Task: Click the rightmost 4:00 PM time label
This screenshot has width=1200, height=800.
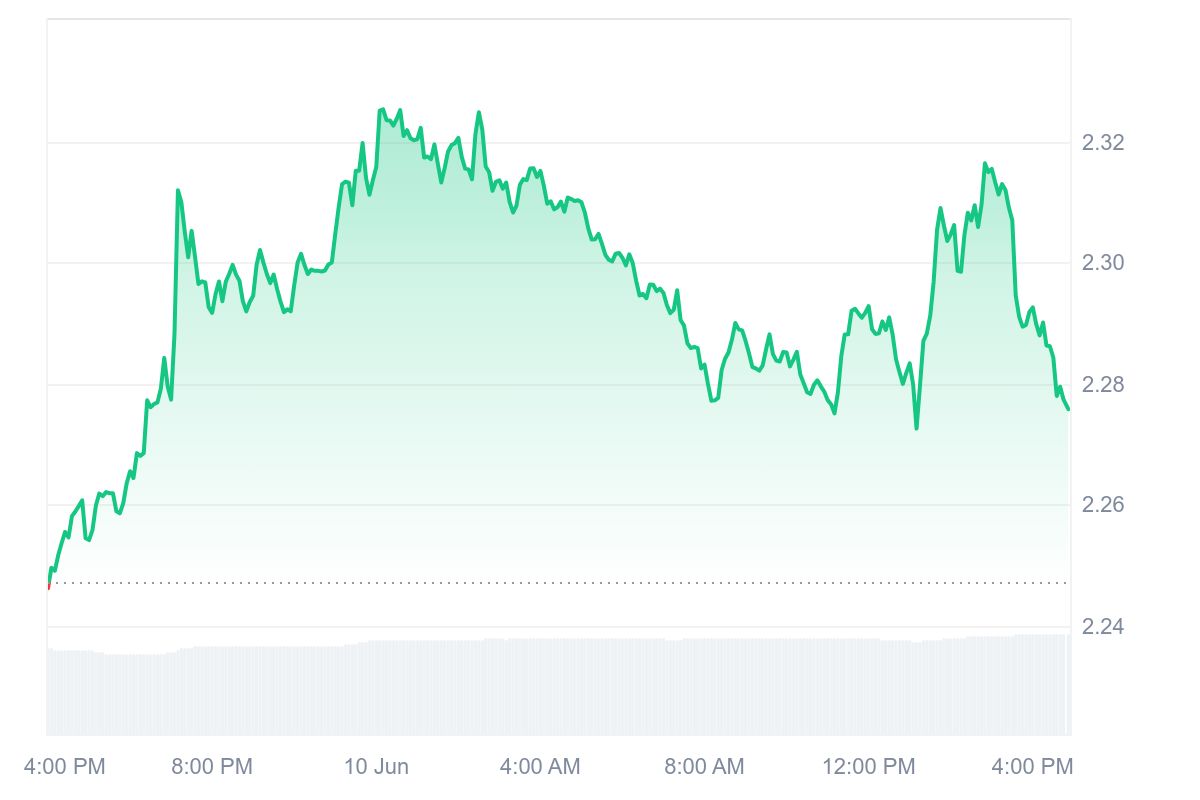Action: click(1032, 767)
